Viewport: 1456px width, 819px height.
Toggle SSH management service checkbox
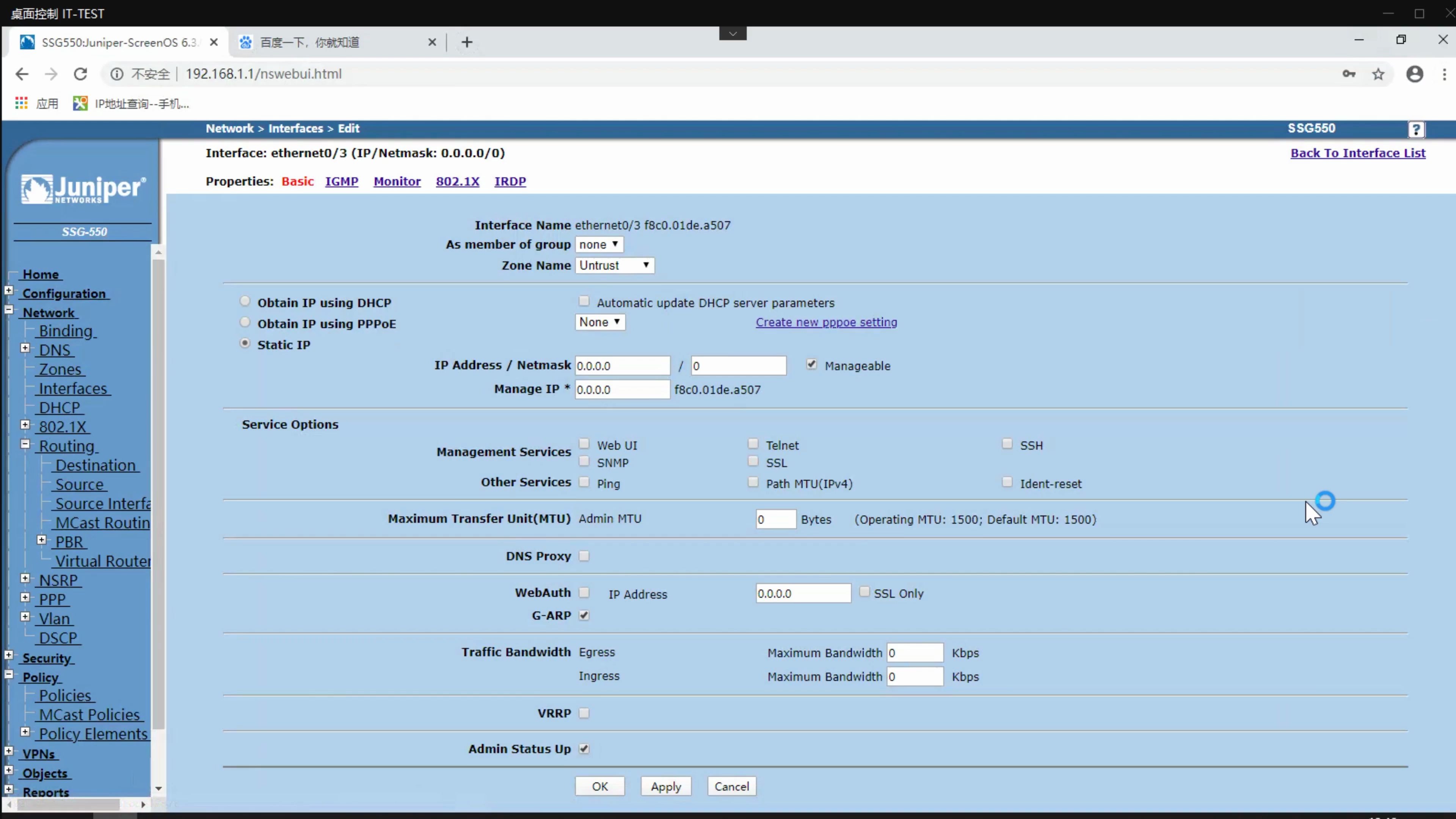[1007, 444]
